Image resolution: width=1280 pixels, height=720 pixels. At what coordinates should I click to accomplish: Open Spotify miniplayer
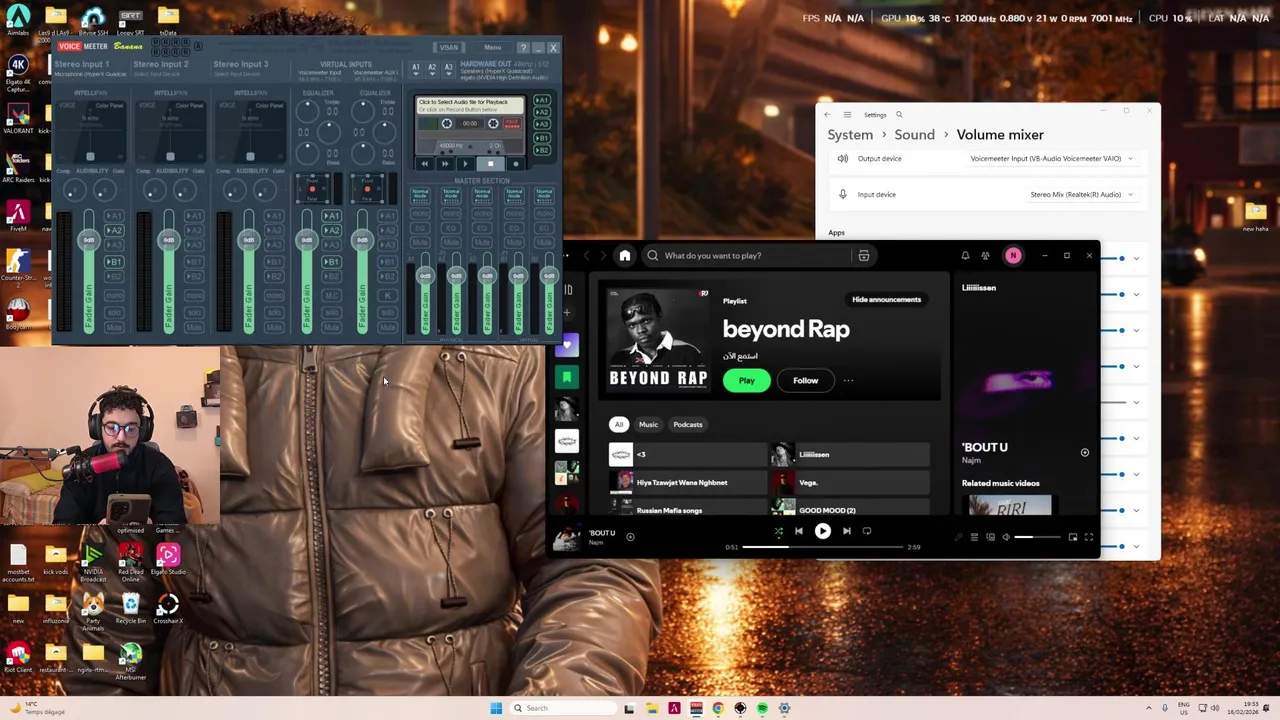(1073, 537)
